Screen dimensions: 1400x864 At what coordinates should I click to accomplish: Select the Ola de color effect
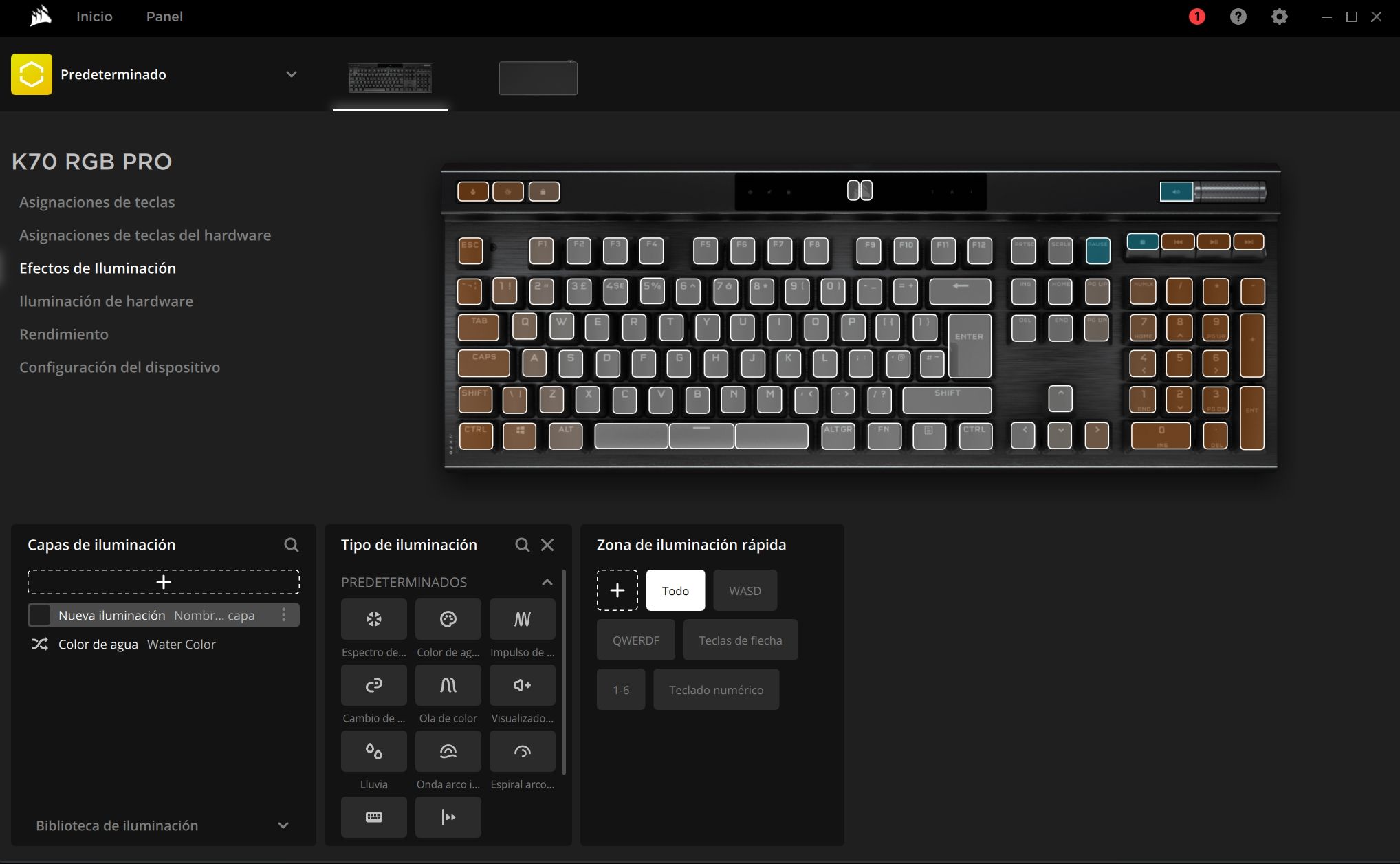[448, 685]
